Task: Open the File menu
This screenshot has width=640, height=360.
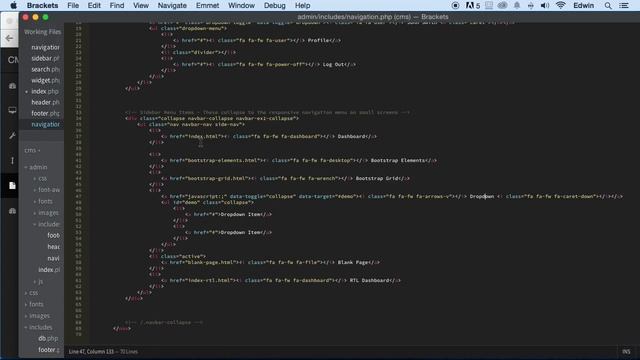Action: [73, 5]
